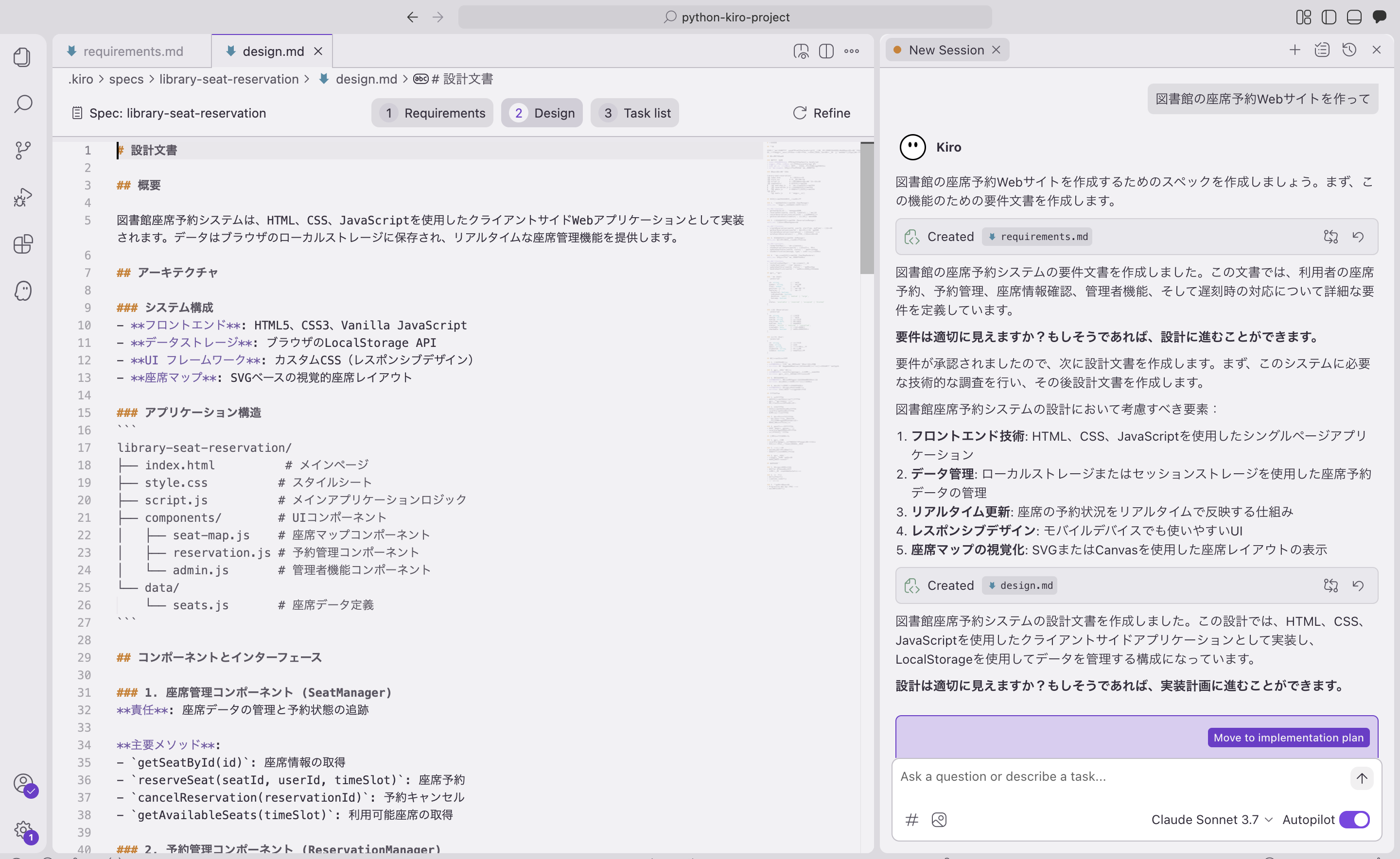Click the specs breadcrumb segment
Viewport: 1400px width, 859px height.
coord(126,79)
